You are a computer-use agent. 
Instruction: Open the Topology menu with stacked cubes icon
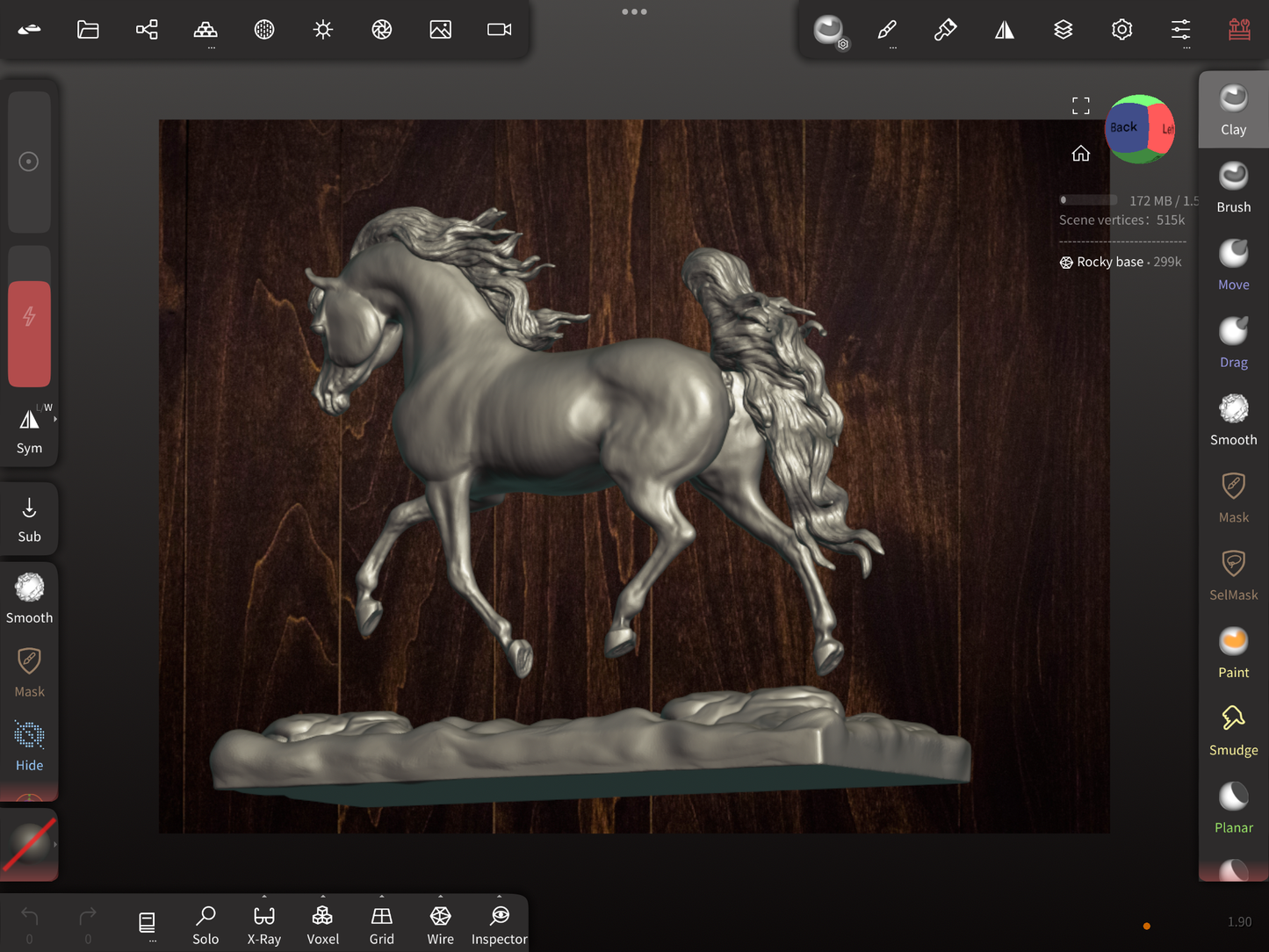(x=205, y=30)
